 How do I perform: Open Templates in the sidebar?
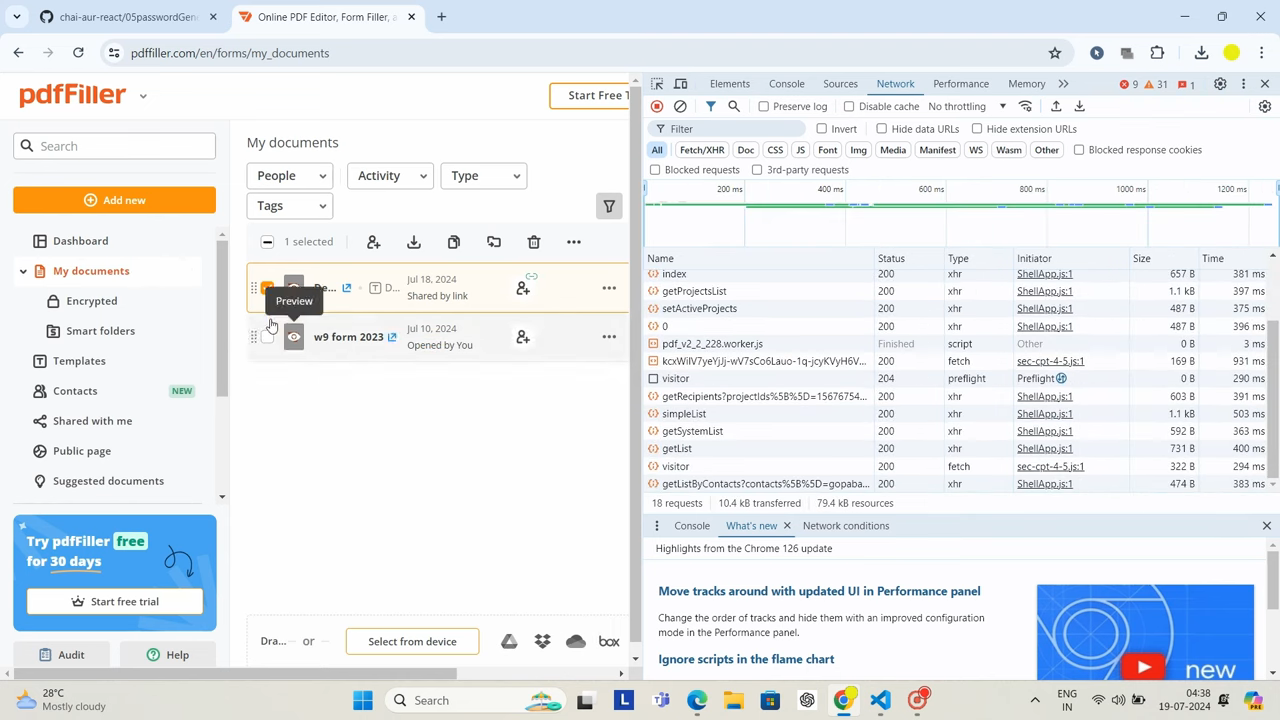(79, 361)
